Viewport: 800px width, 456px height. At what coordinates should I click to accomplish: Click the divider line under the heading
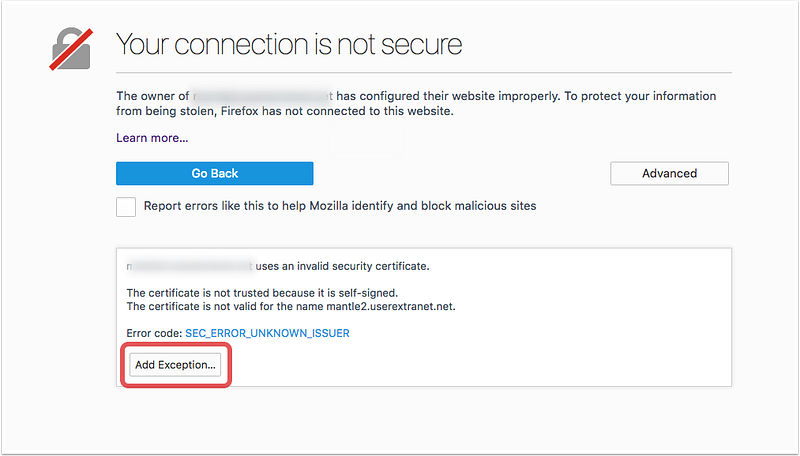[x=424, y=73]
